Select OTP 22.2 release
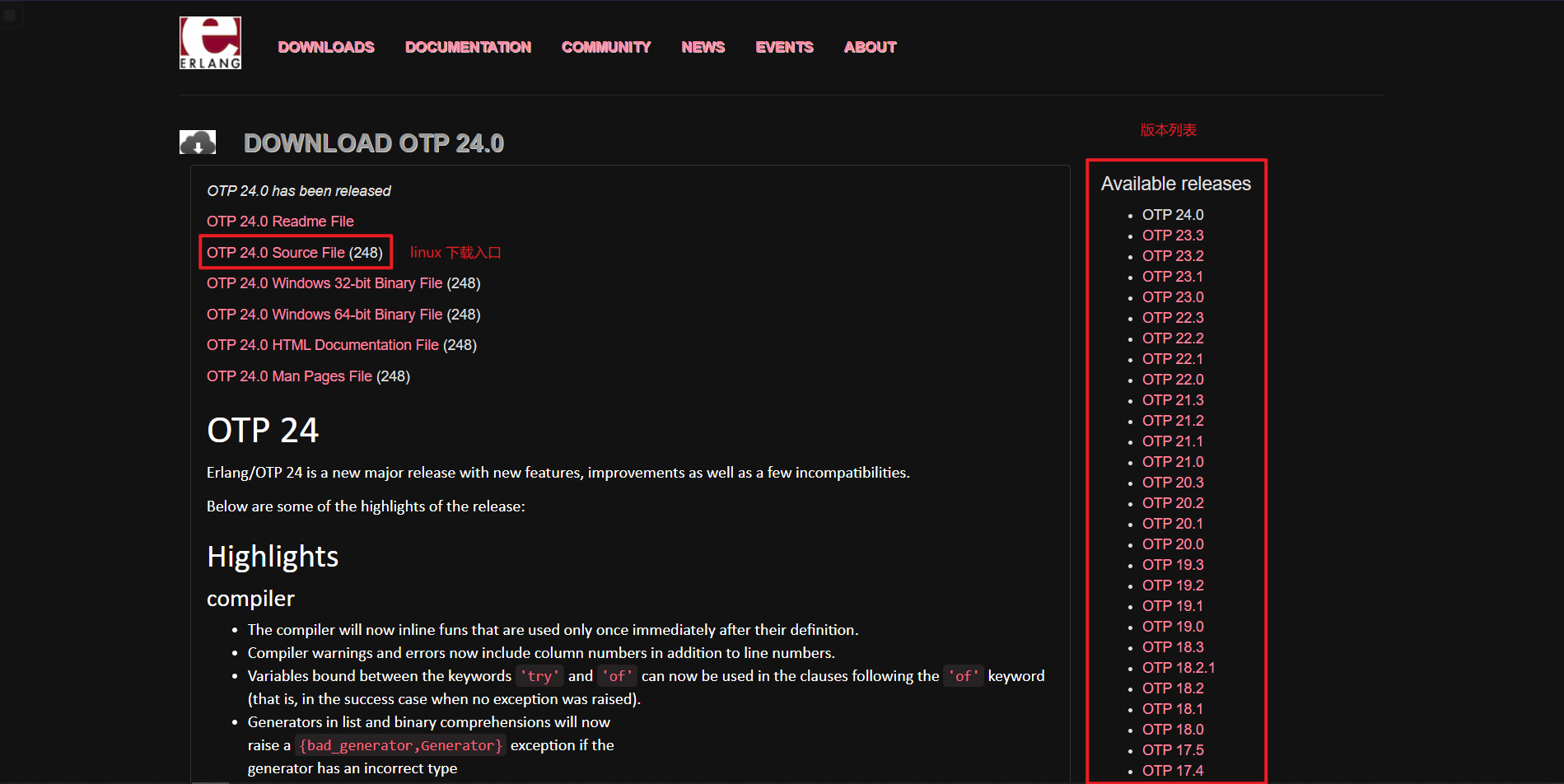 pyautogui.click(x=1173, y=338)
